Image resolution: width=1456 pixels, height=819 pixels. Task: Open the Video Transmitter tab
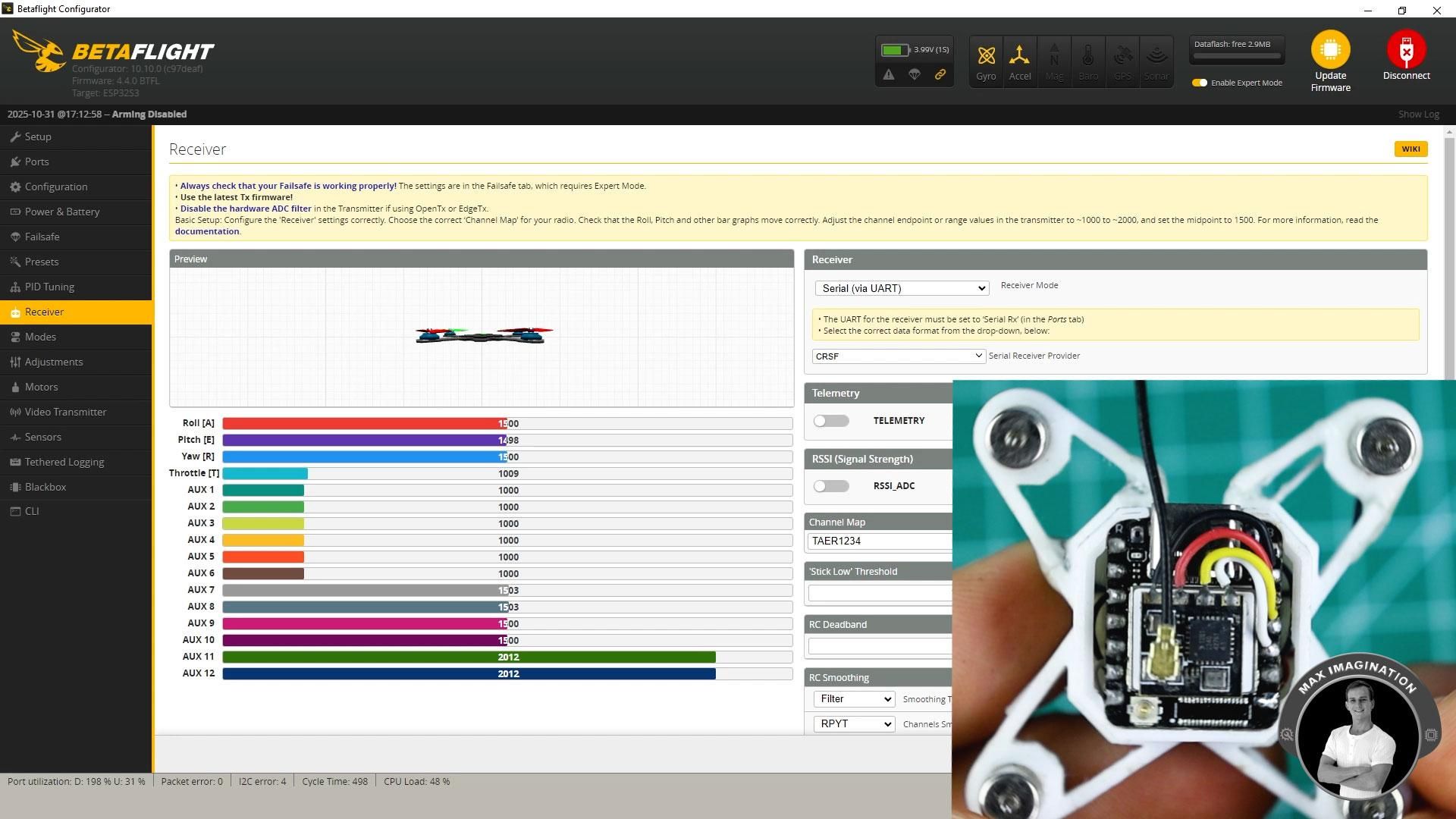(65, 412)
